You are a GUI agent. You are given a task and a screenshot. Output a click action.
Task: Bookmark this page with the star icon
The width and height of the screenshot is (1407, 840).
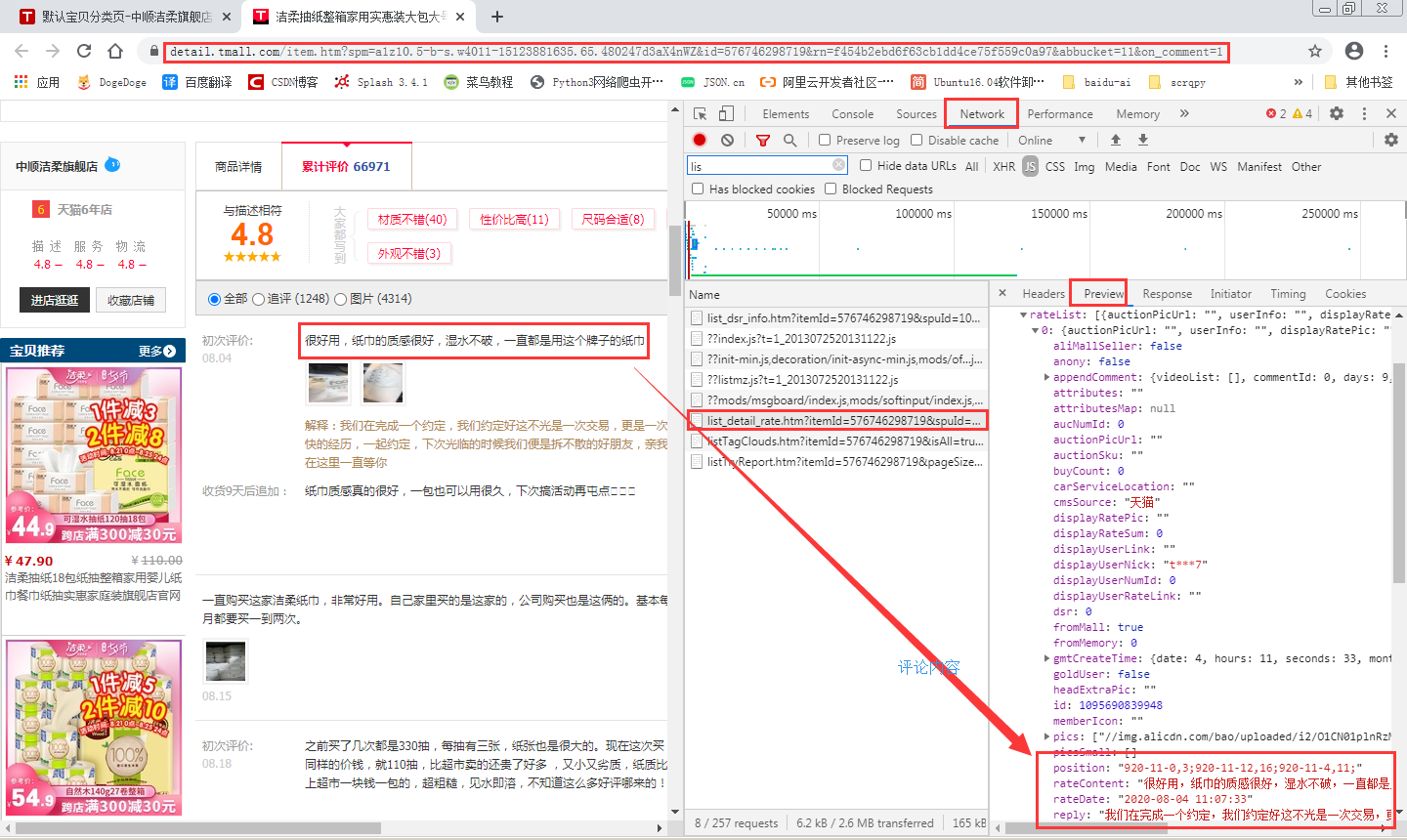[x=1315, y=51]
